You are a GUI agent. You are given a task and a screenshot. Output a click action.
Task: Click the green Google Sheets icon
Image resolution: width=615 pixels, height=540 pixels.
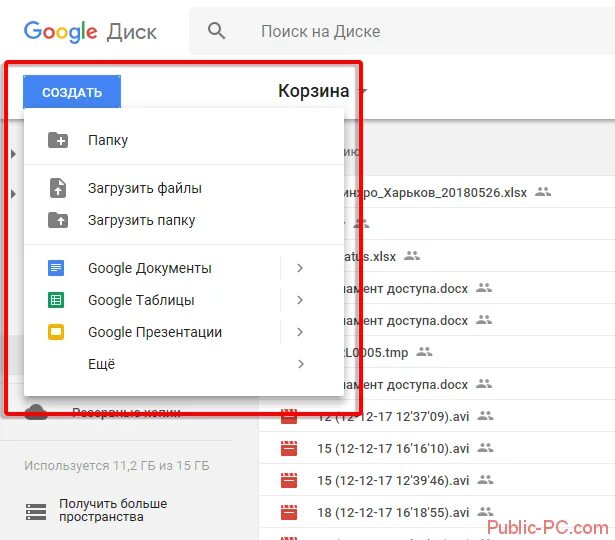point(56,300)
